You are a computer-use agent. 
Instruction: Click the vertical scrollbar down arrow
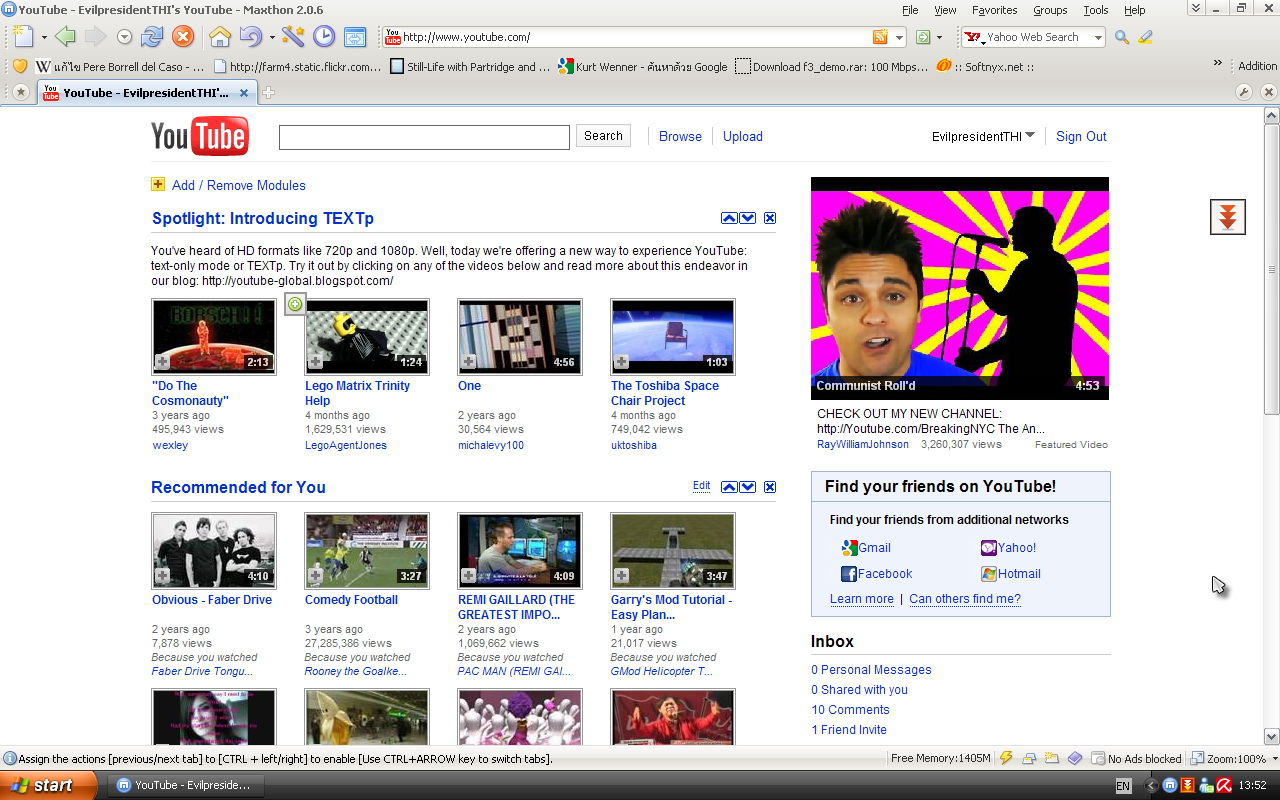pos(1272,737)
